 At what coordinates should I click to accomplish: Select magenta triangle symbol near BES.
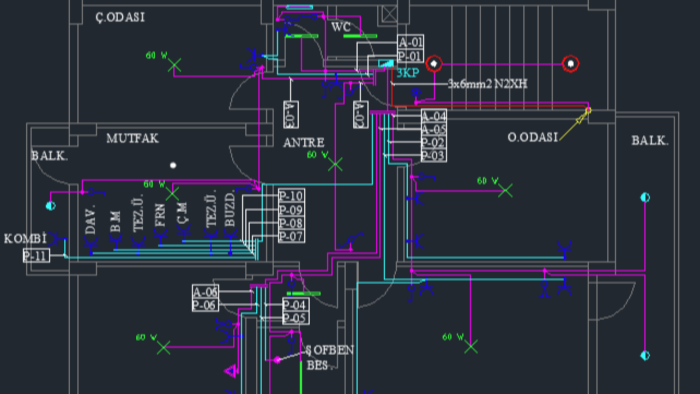[x=231, y=371]
